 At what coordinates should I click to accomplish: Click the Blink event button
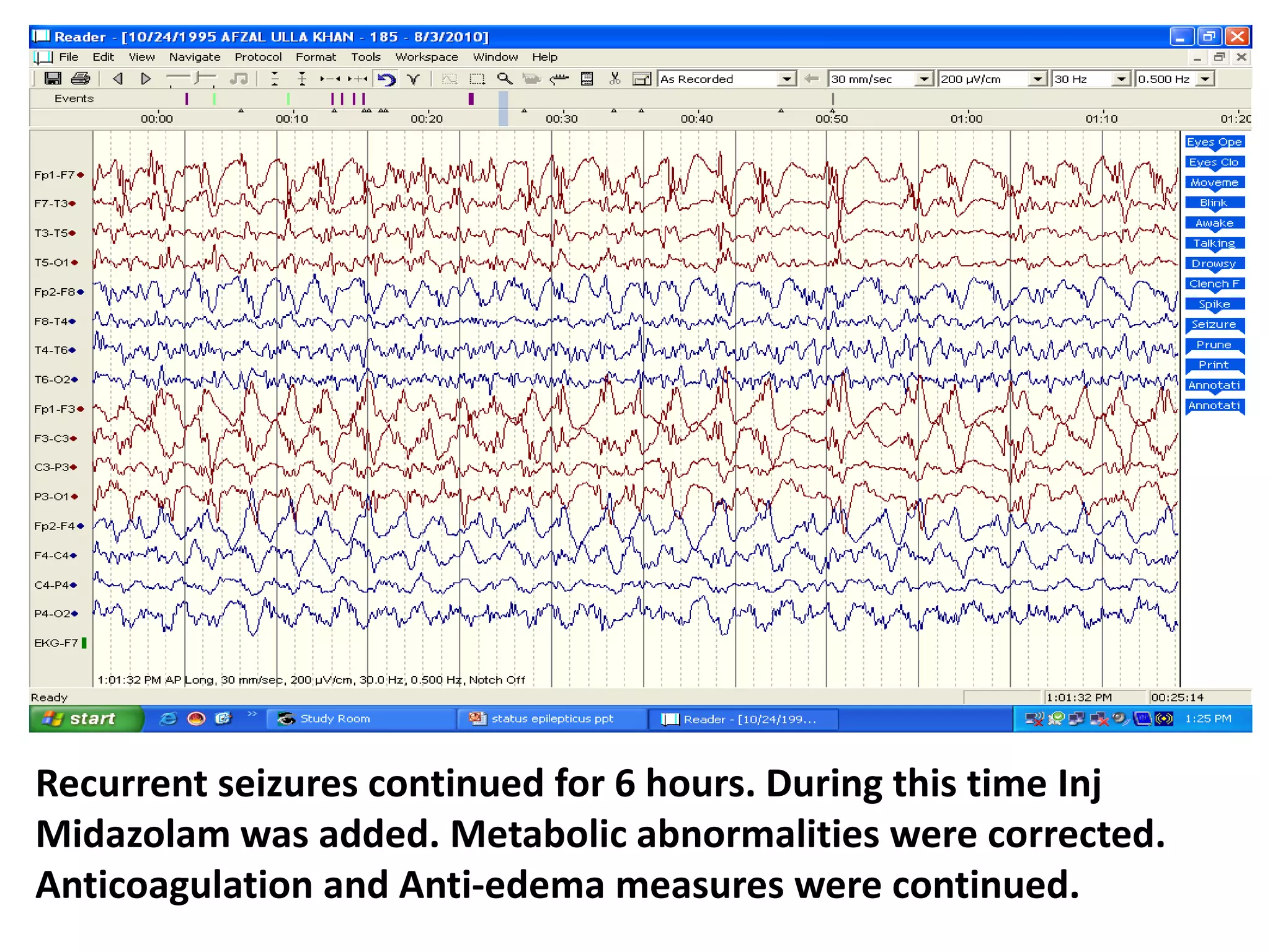point(1214,203)
